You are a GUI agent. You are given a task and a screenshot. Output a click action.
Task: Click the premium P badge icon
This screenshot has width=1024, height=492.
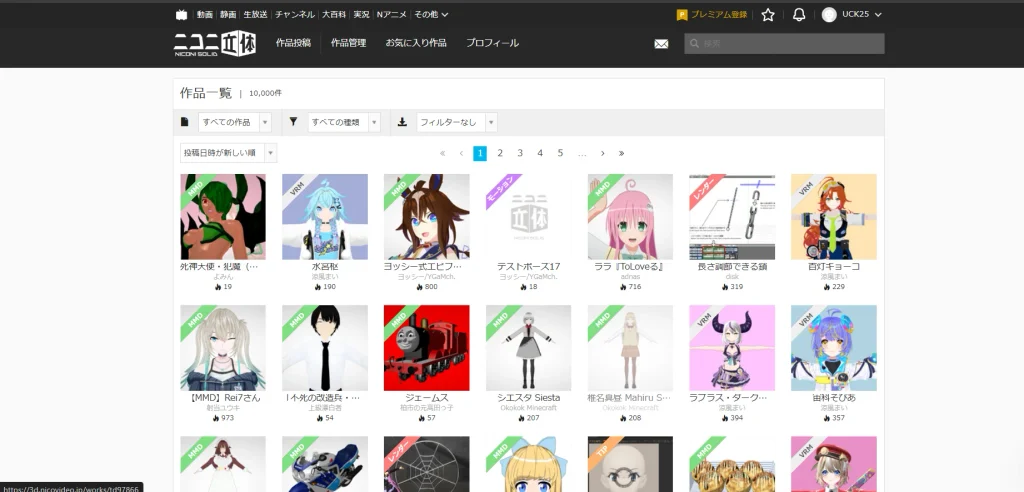[x=682, y=14]
